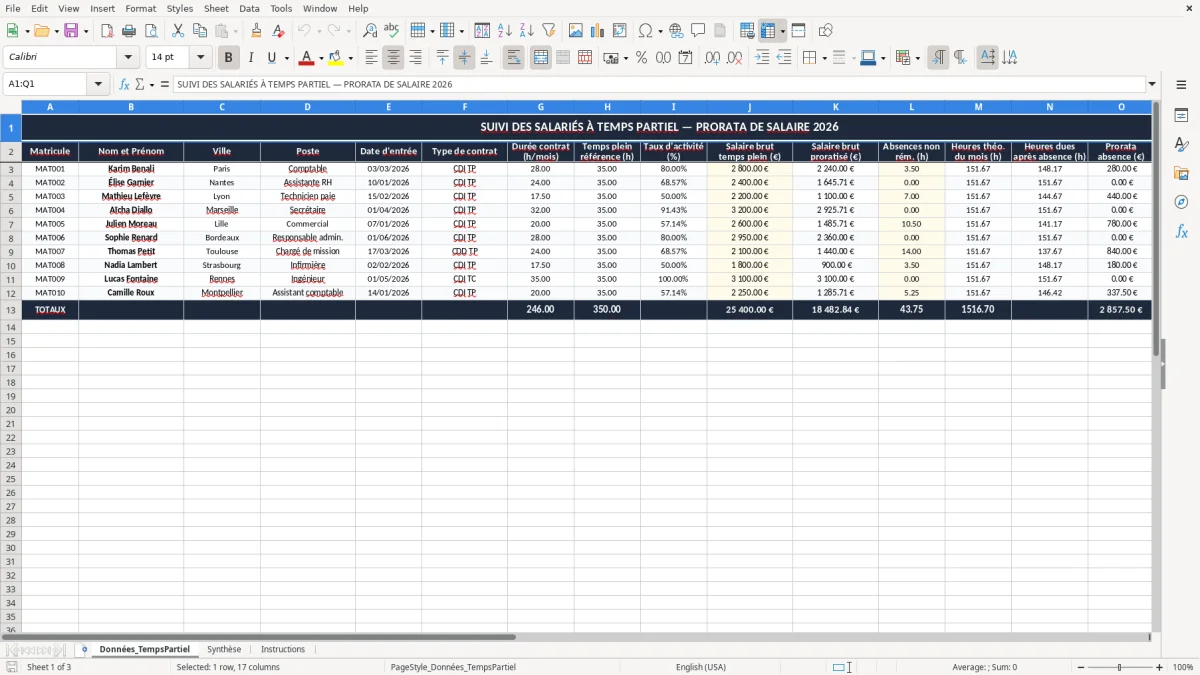Viewport: 1200px width, 675px height.
Task: Run the spelling check
Action: coord(392,31)
